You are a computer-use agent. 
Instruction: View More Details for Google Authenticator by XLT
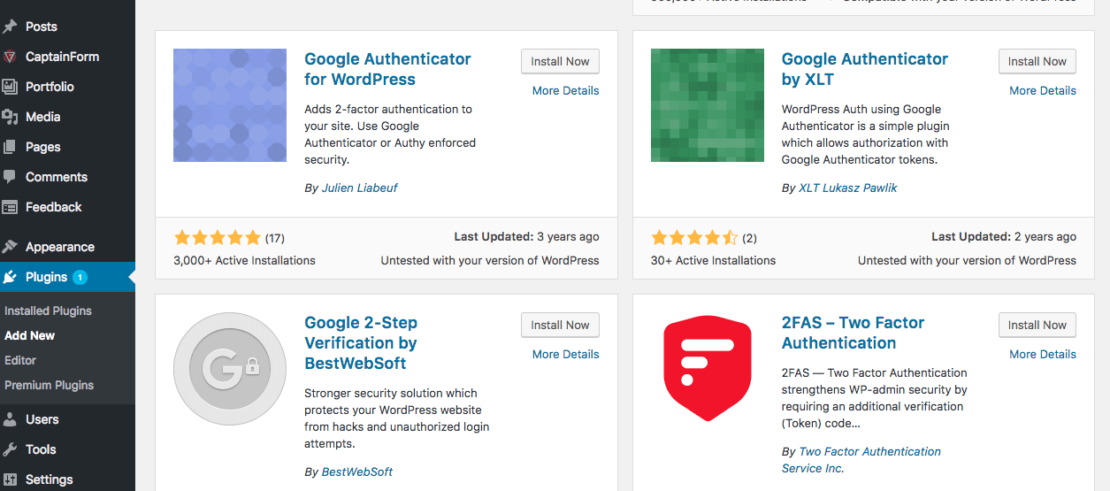click(x=1042, y=91)
